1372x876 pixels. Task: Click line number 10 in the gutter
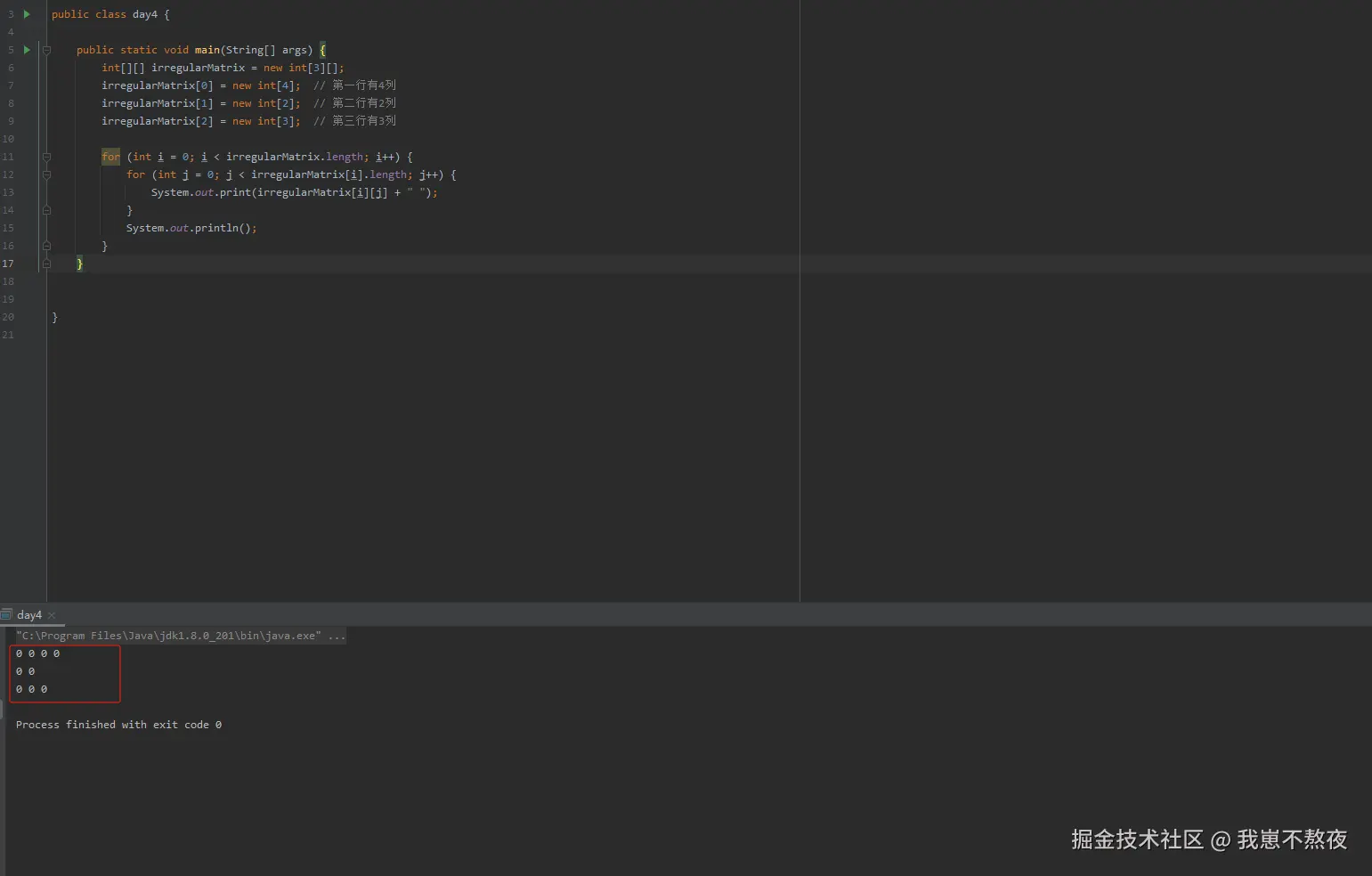tap(8, 139)
